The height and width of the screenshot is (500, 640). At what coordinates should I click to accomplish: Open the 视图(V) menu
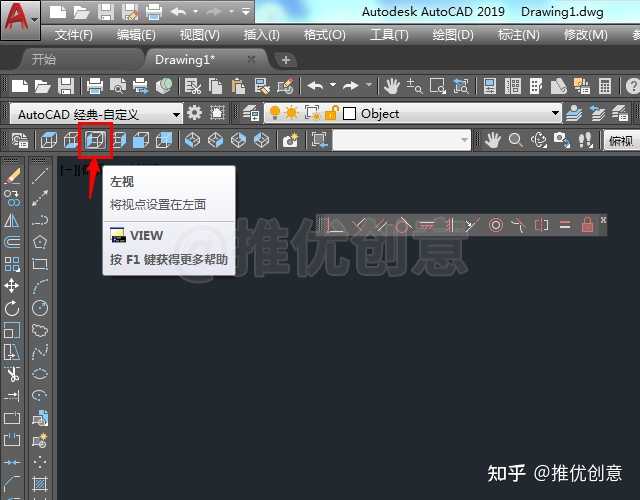point(200,35)
